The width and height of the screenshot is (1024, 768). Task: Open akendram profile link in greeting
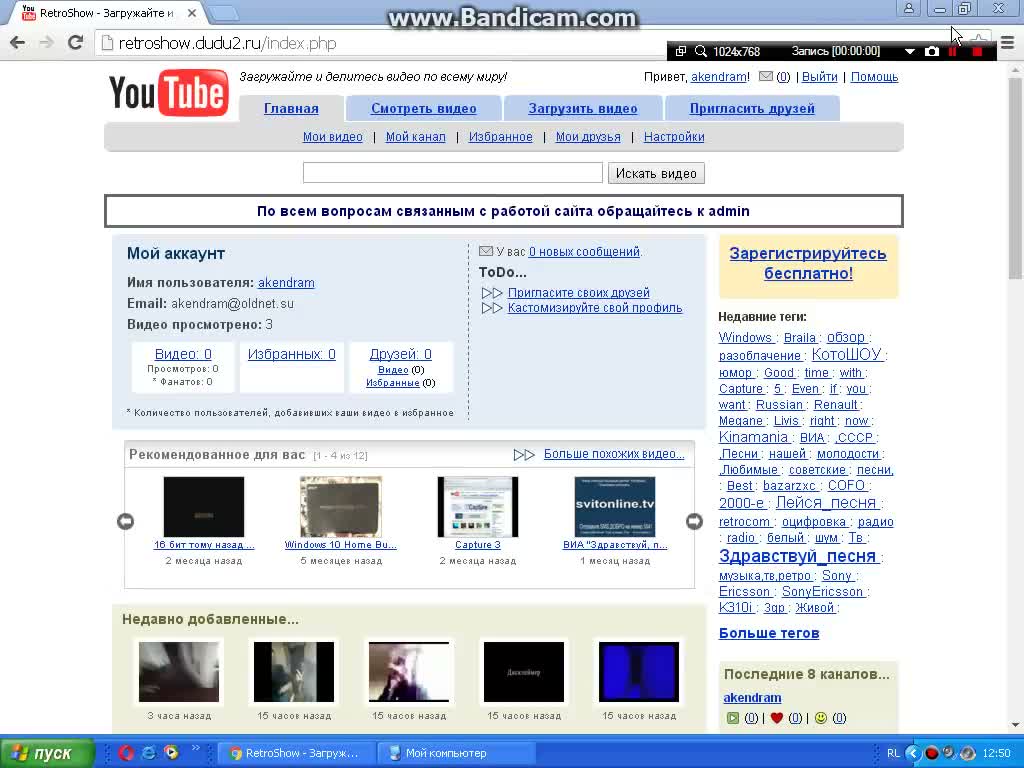[x=719, y=76]
